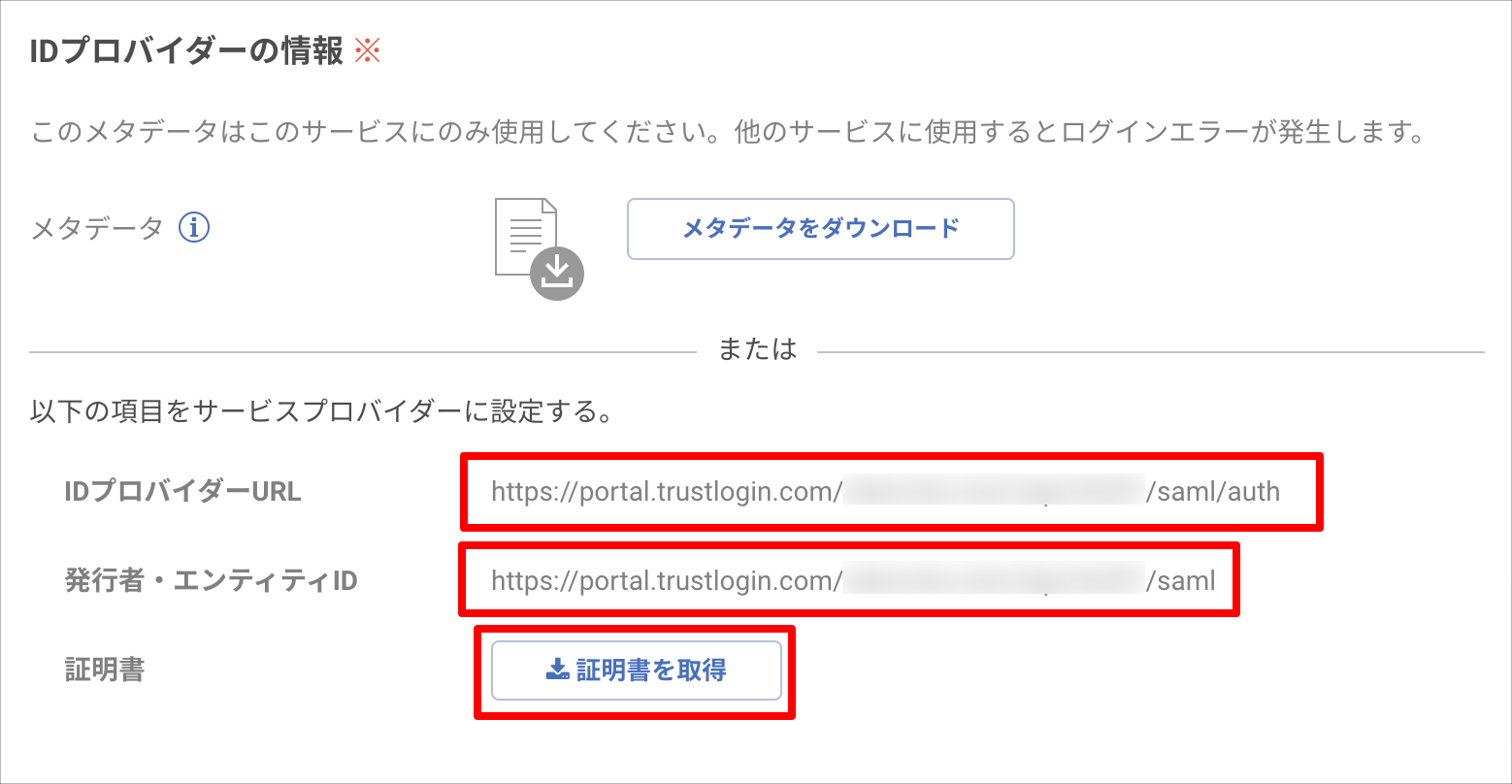Select the IDプロバイダーURL value field
This screenshot has height=784, width=1512.
892,492
